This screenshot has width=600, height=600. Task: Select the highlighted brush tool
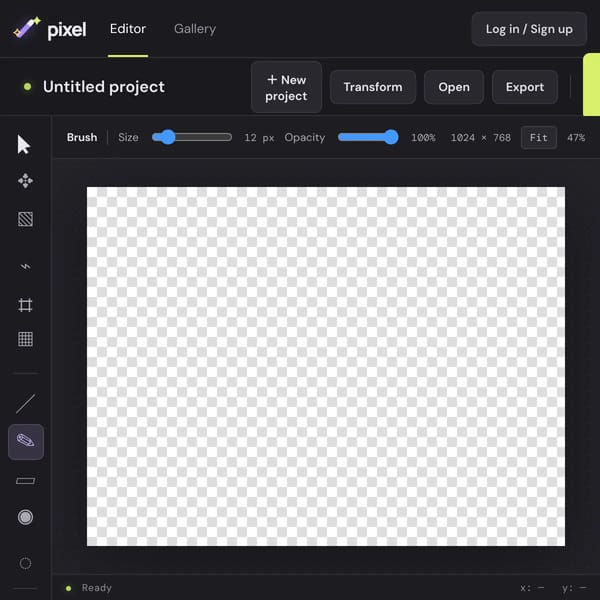[x=26, y=442]
